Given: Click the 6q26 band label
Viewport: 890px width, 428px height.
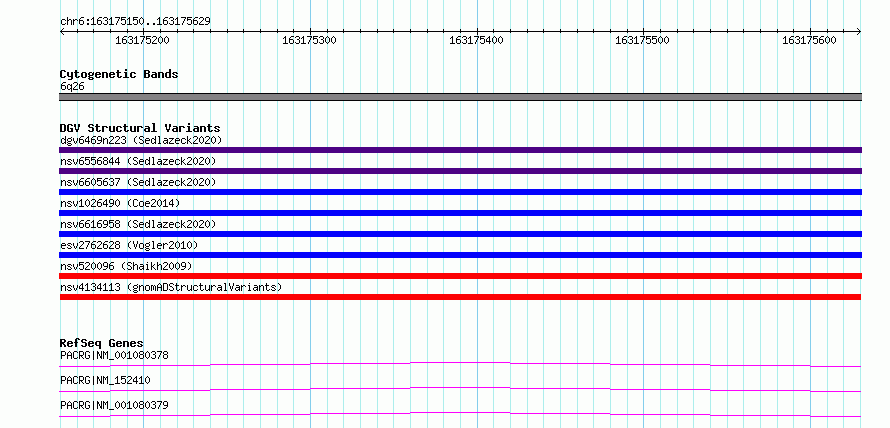Looking at the screenshot, I should [72, 86].
